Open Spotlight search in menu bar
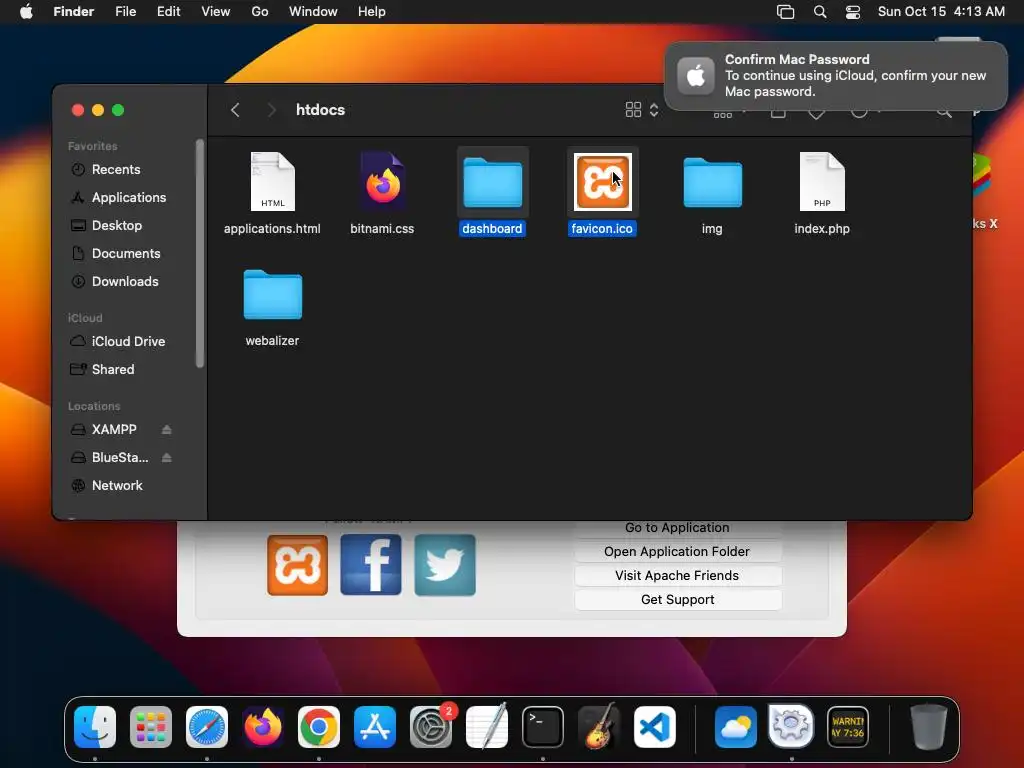Screen dimensions: 1024x768 (820, 12)
